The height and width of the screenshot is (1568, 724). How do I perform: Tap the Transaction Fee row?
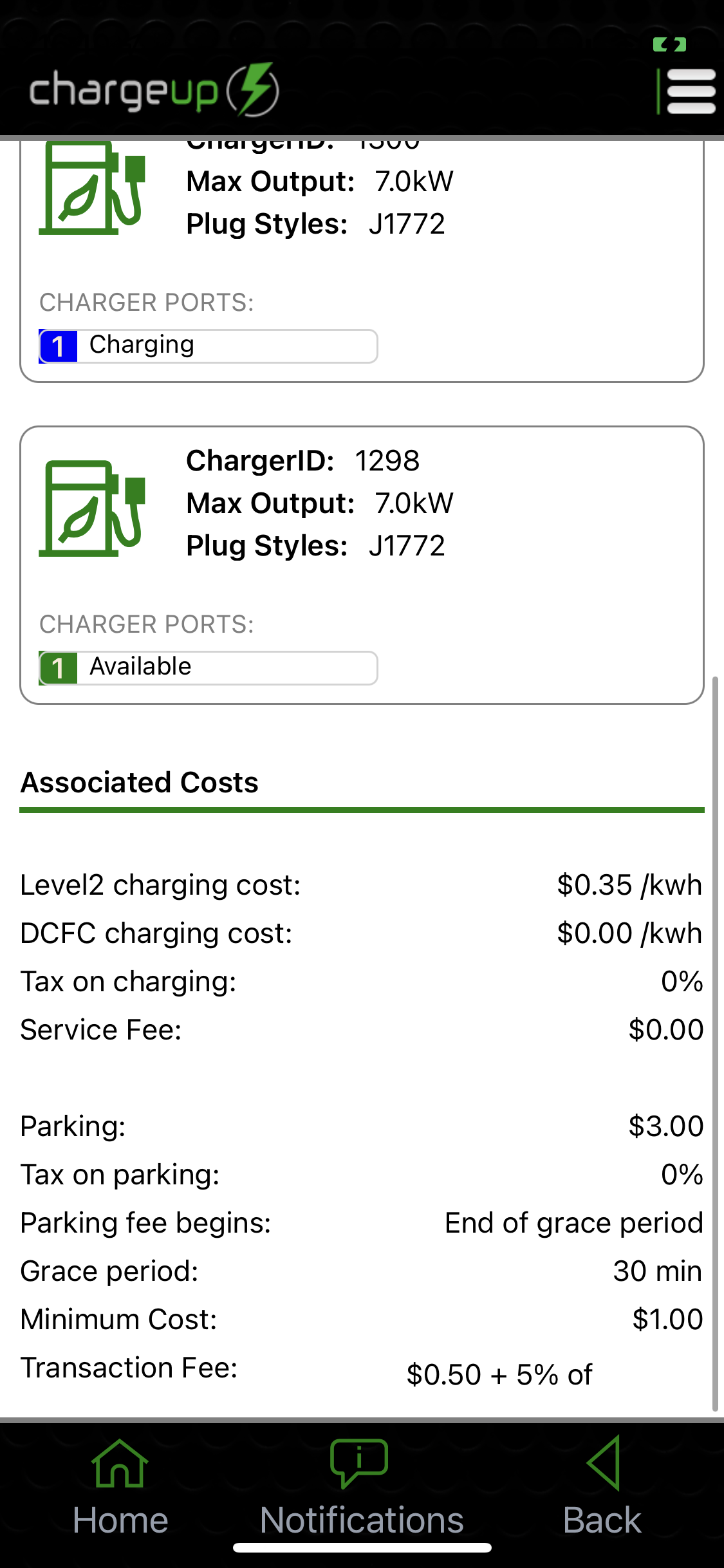pos(360,1370)
